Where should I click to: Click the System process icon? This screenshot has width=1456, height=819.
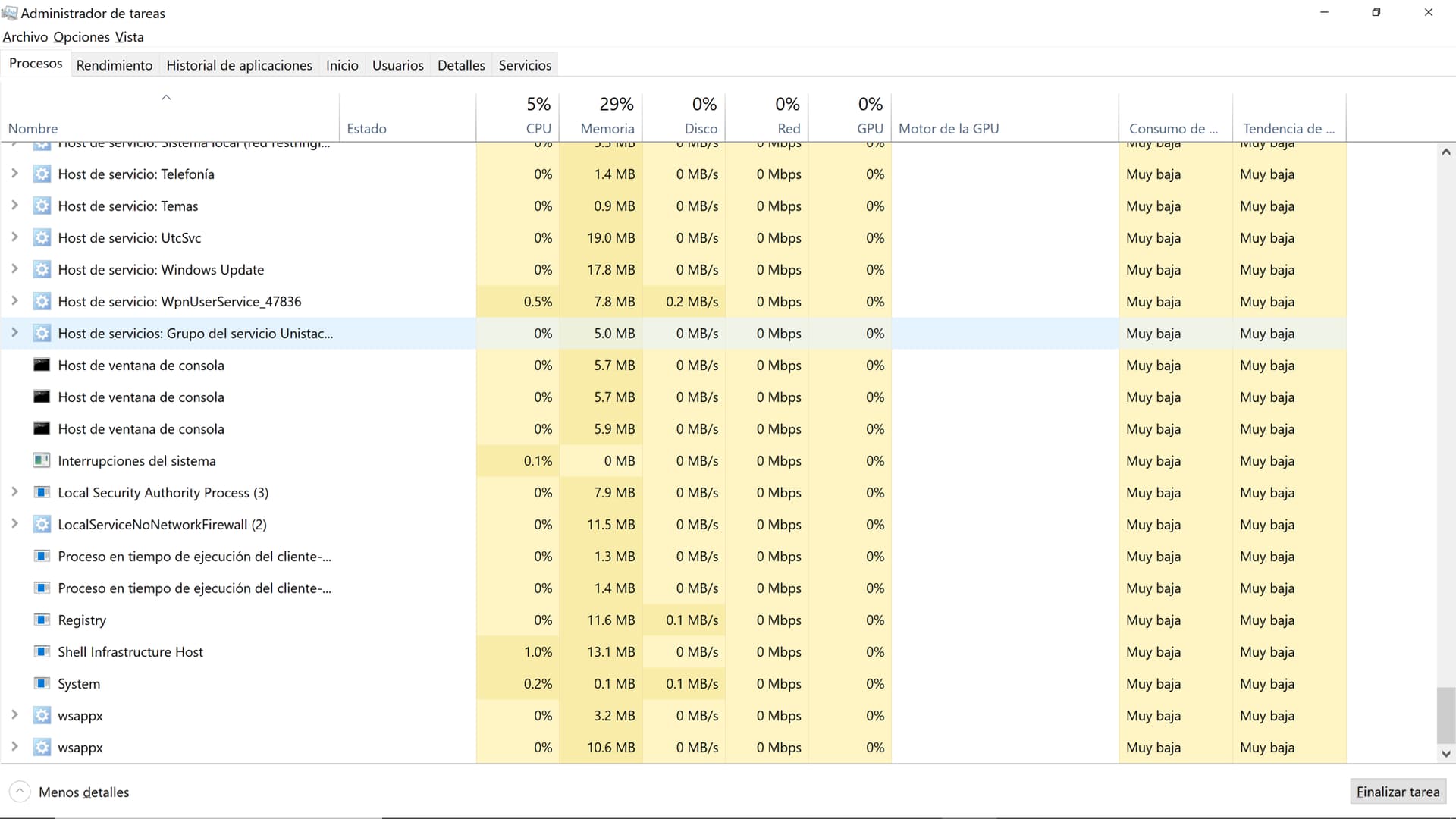(x=42, y=683)
